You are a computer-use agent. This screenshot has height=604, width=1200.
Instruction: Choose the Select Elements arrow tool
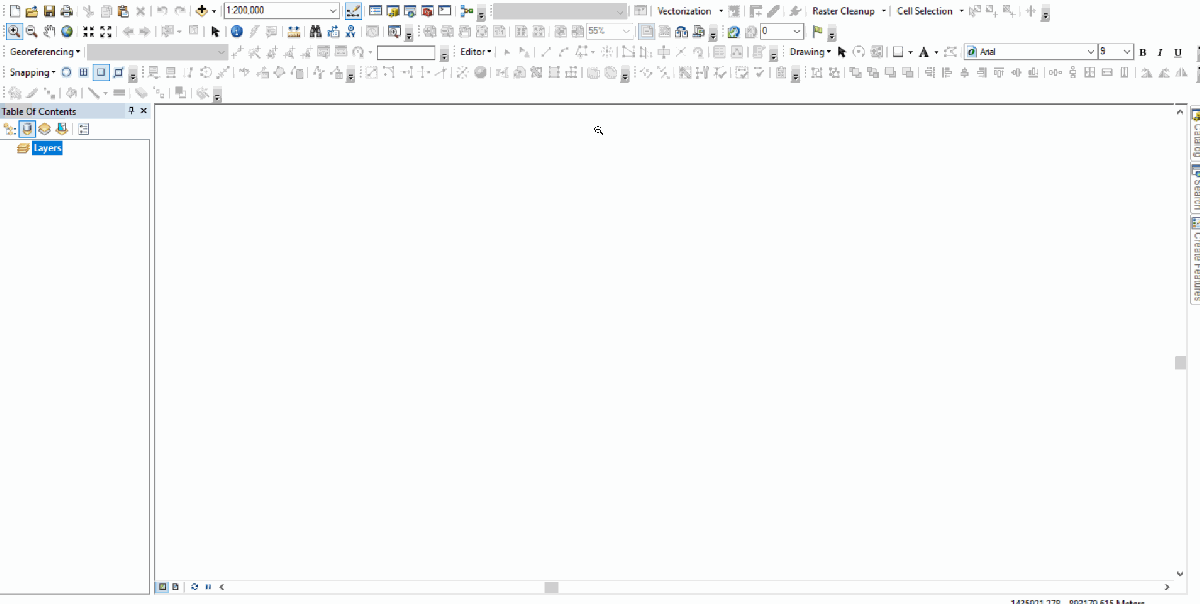[x=214, y=31]
